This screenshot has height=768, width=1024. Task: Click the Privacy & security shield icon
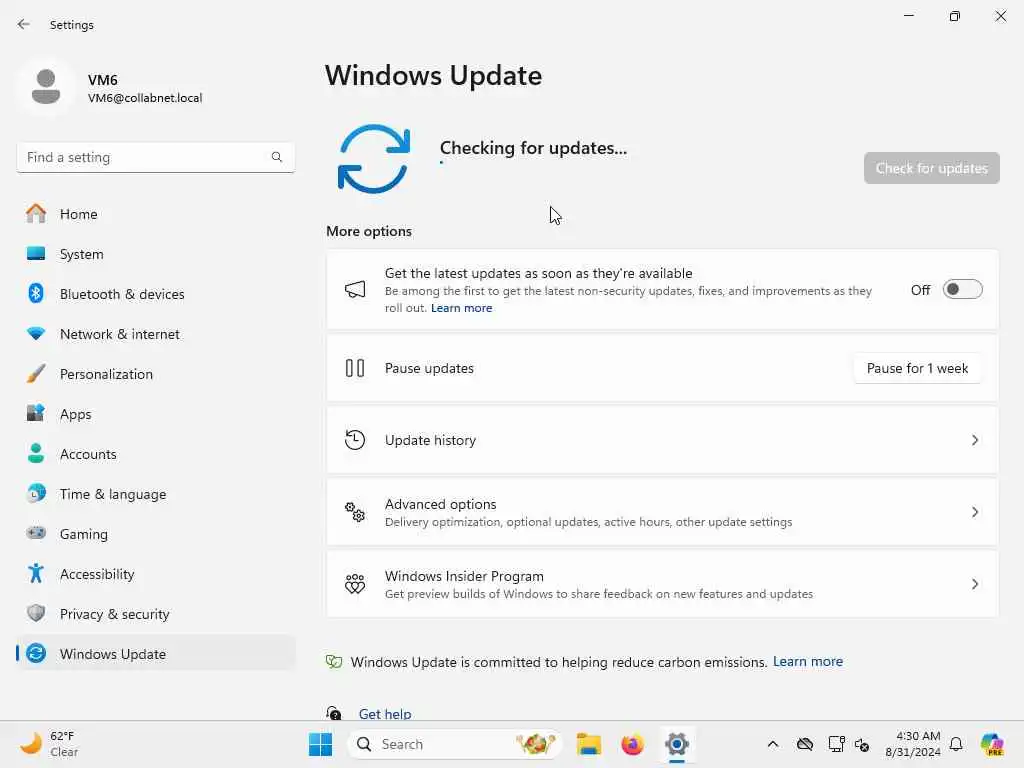(36, 613)
